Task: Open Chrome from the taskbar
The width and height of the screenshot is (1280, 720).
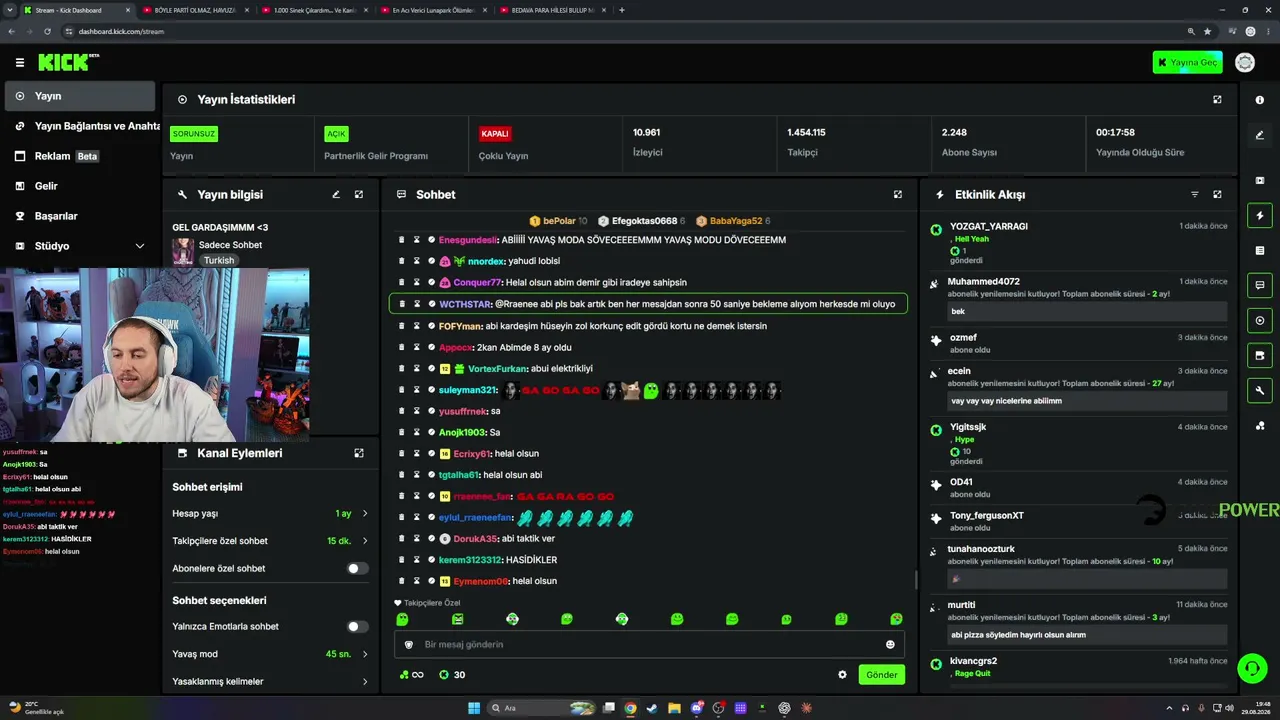Action: click(630, 708)
